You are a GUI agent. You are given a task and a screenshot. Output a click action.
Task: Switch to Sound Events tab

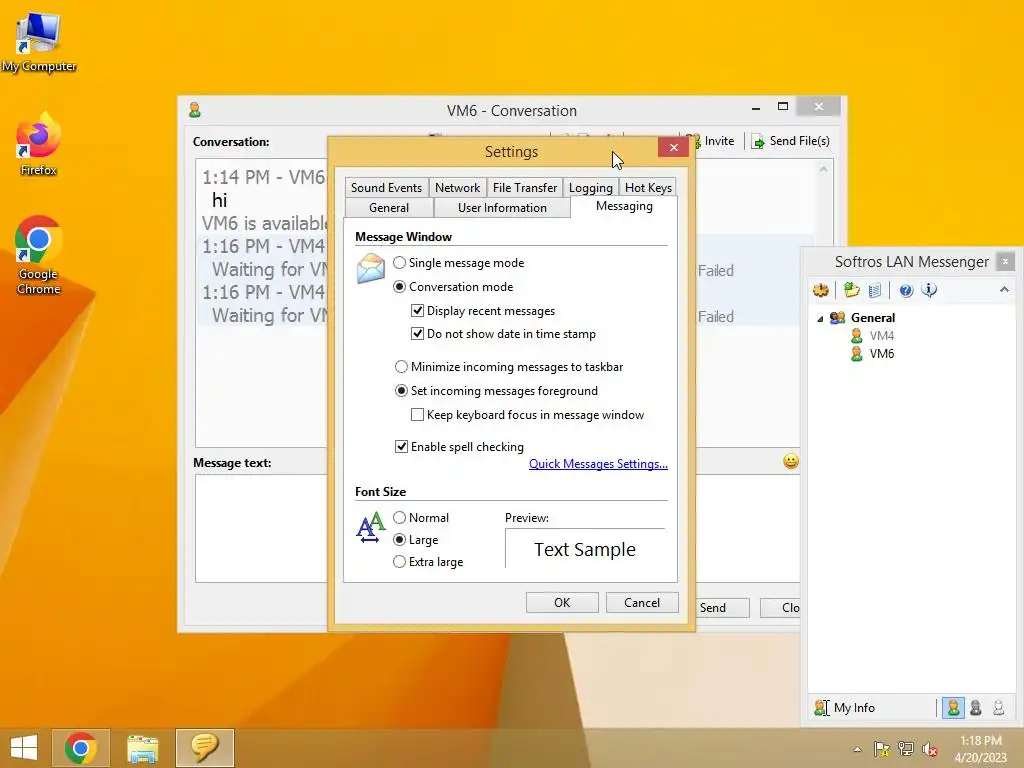(387, 188)
